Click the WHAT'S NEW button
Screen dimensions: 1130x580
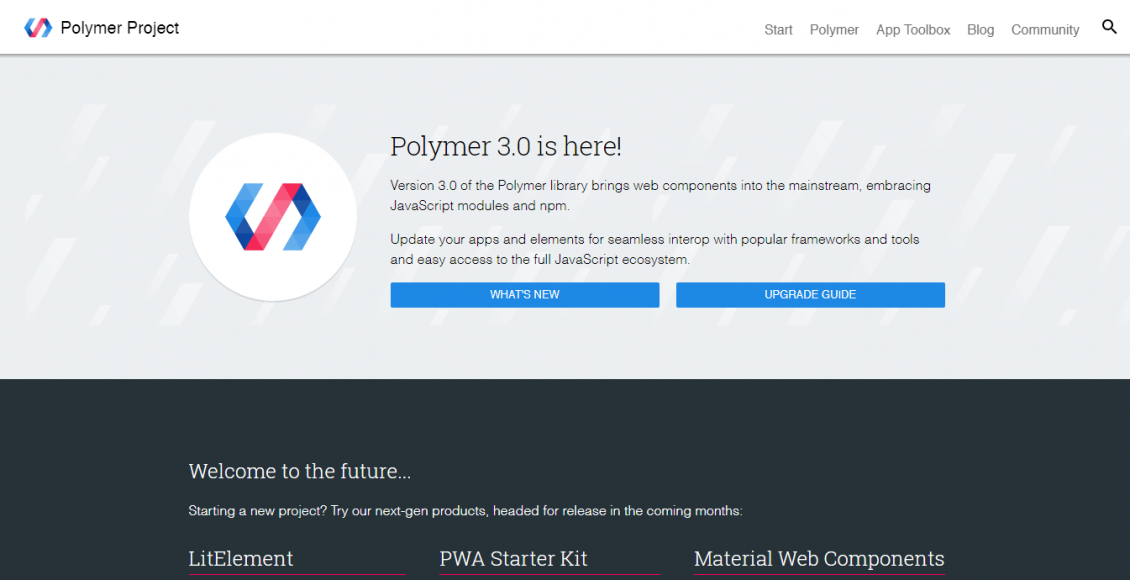pyautogui.click(x=524, y=294)
